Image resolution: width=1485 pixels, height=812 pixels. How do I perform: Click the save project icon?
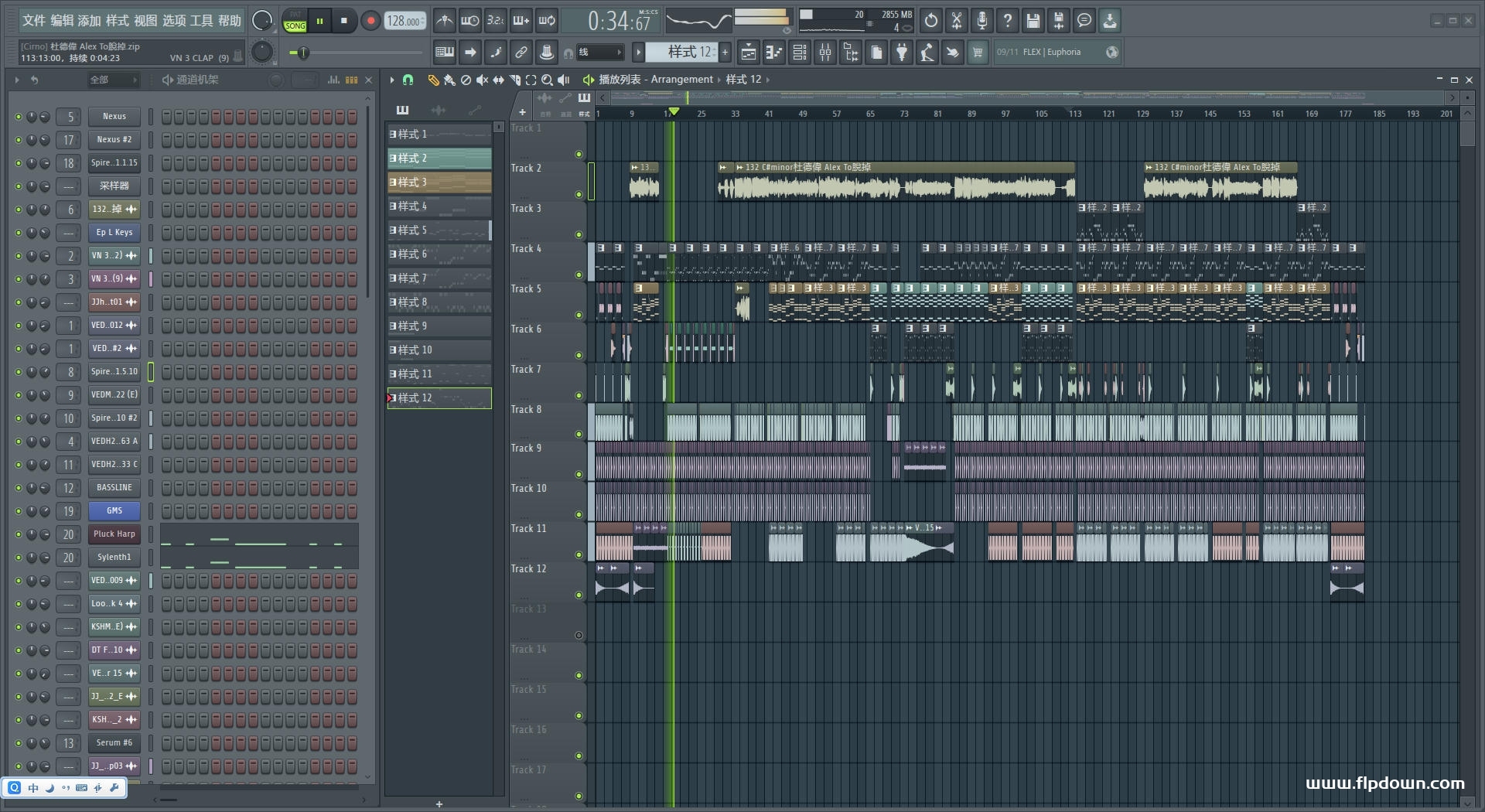tap(1033, 21)
